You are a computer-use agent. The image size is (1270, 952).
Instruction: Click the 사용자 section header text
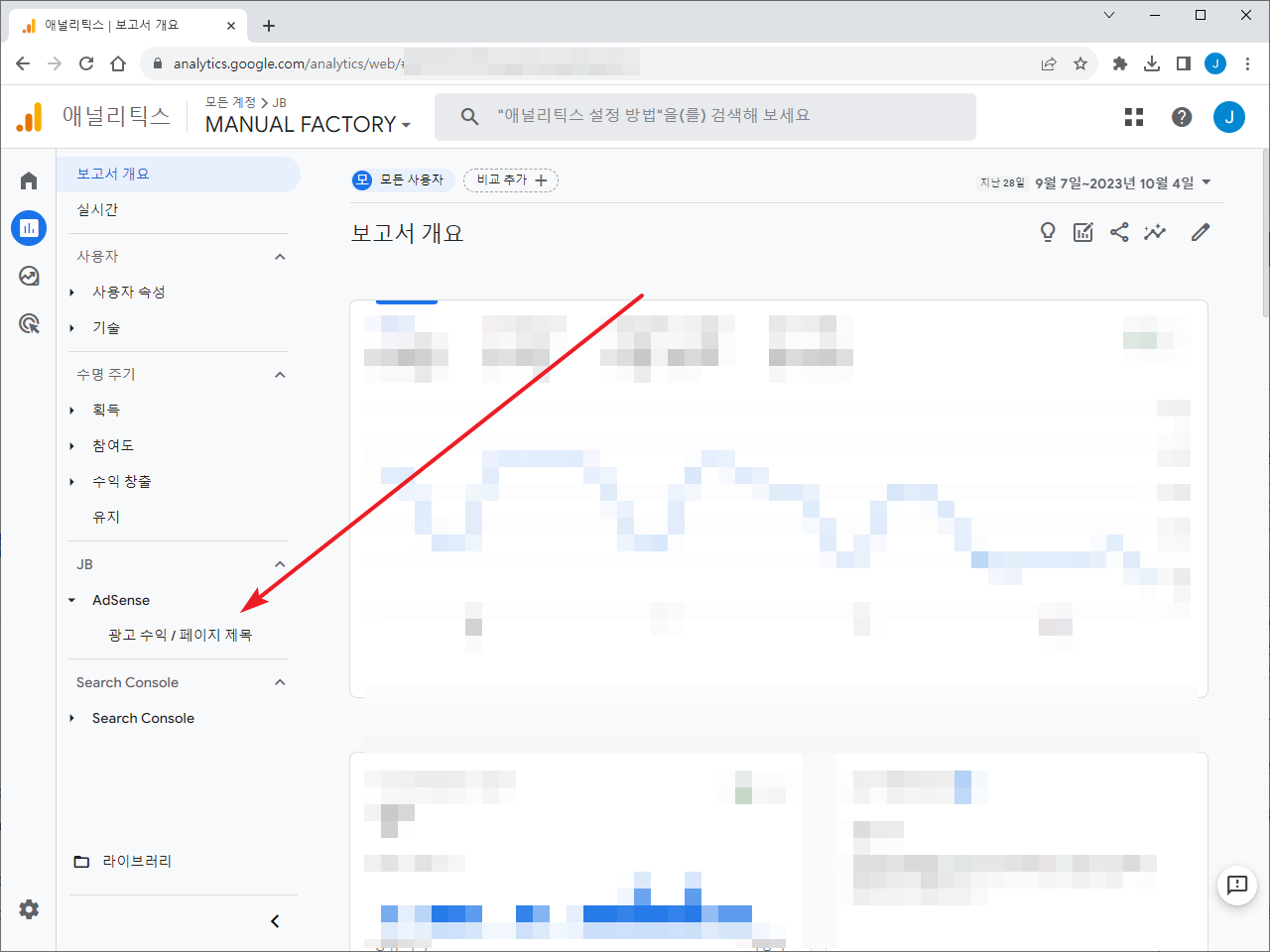coord(97,257)
